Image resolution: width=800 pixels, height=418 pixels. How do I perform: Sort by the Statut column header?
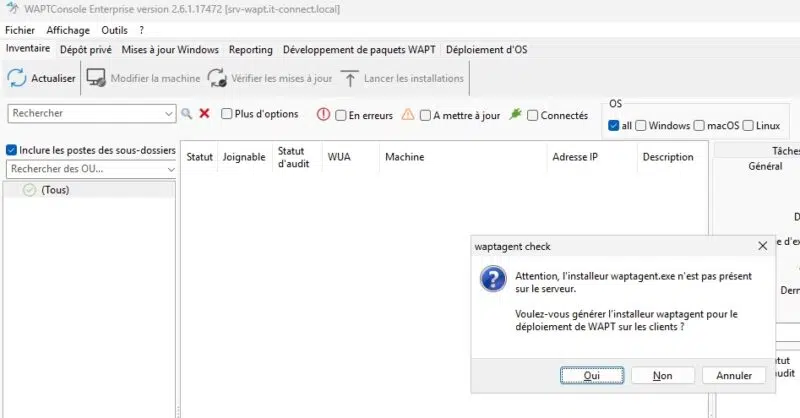click(199, 157)
